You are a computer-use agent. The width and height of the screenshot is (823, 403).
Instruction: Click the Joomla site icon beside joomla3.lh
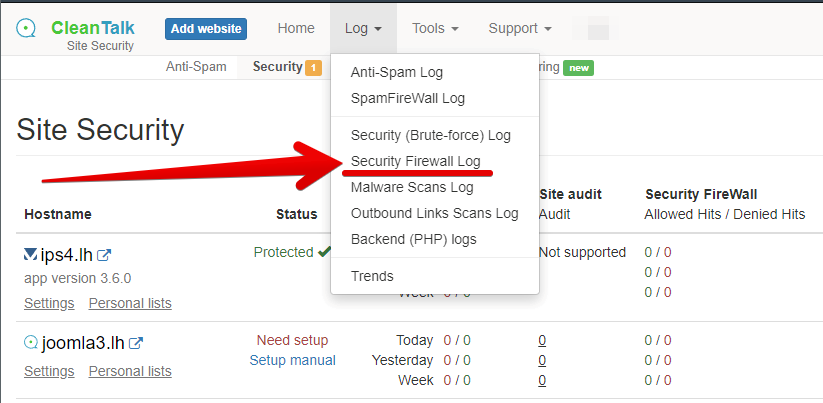pos(31,343)
